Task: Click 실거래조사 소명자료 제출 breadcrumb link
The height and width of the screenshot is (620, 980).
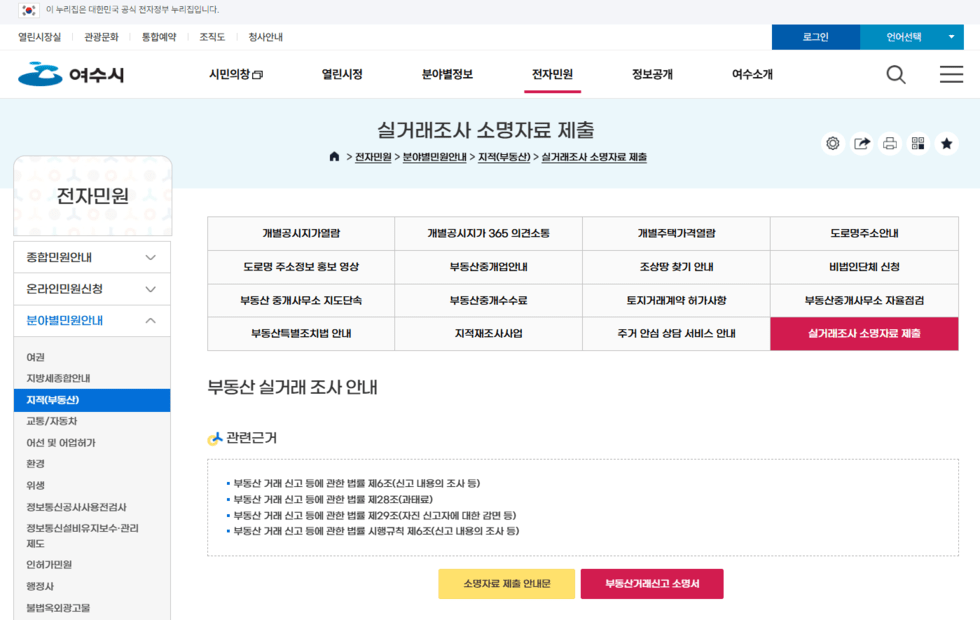Action: pos(594,157)
